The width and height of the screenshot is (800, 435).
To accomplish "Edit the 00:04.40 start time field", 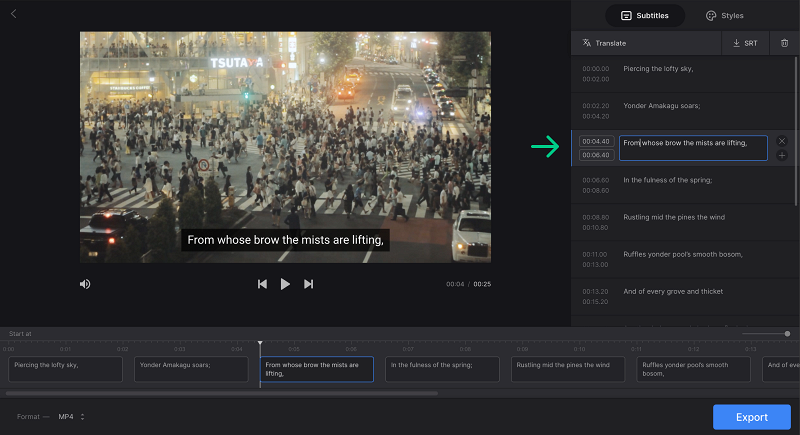I will (x=596, y=141).
